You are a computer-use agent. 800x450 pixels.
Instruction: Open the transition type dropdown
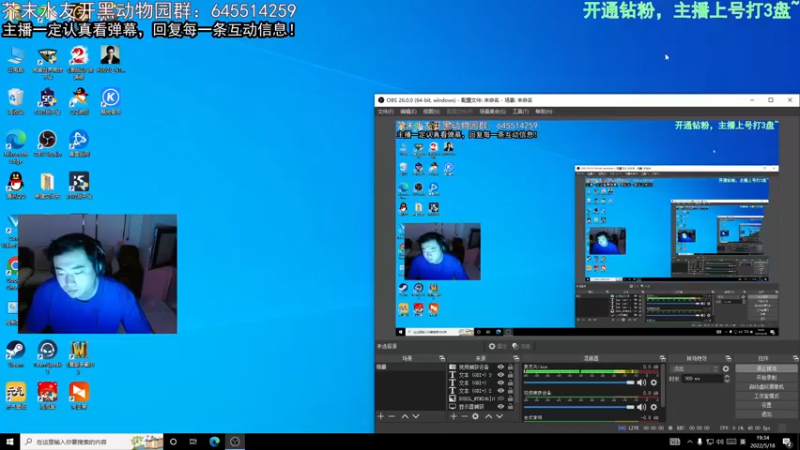point(695,368)
